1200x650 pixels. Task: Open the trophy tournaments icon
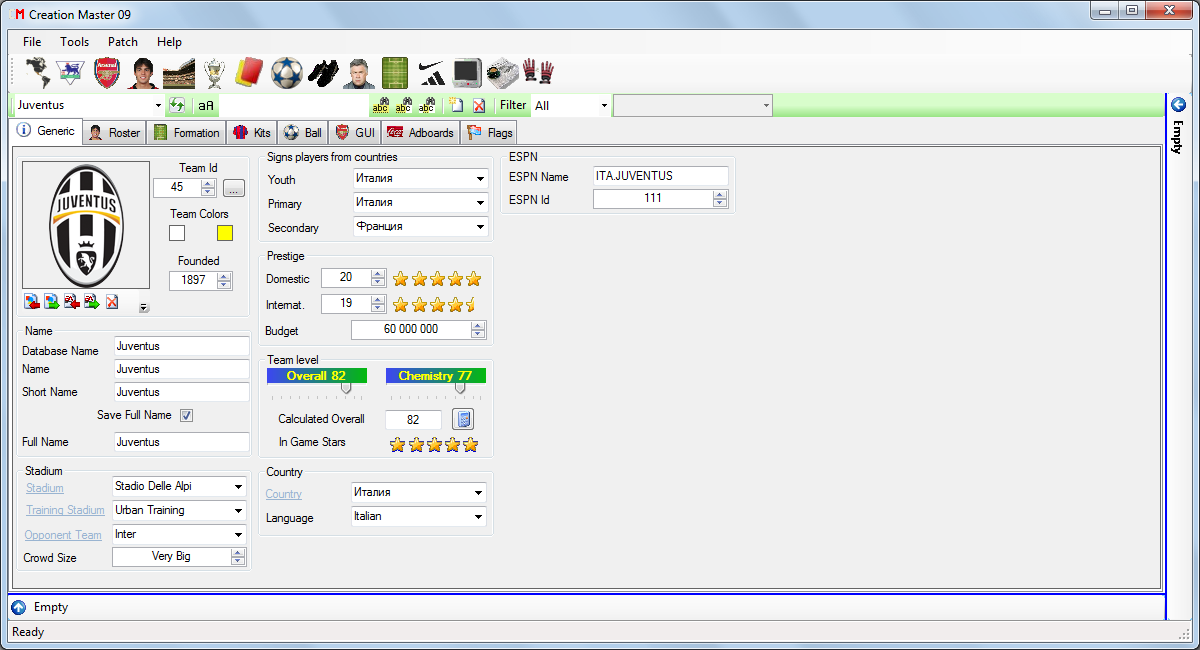click(x=214, y=73)
